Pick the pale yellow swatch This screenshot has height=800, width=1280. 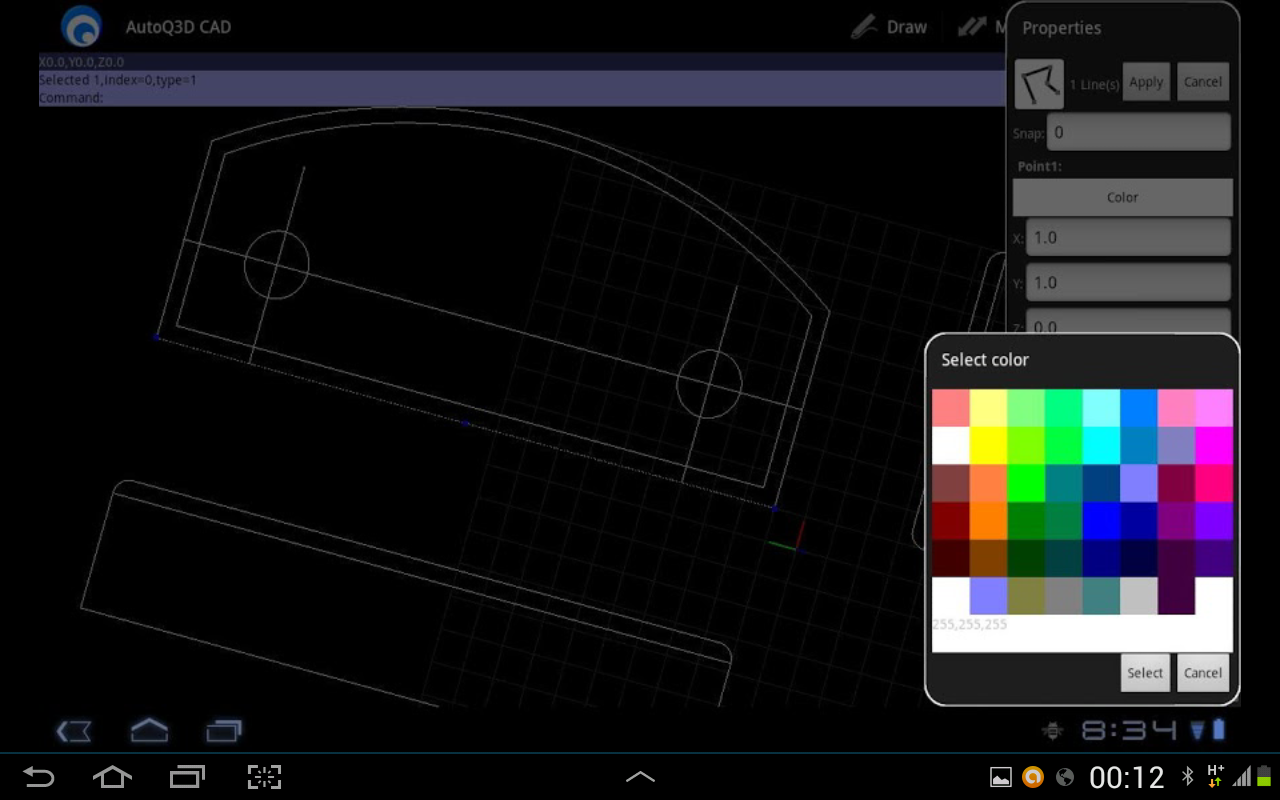pyautogui.click(x=989, y=408)
